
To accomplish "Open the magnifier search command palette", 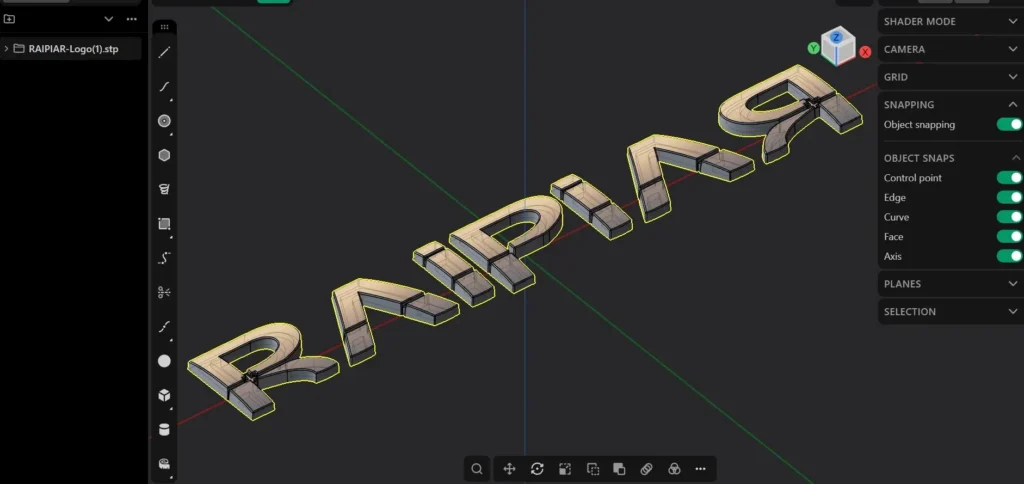I will [477, 469].
